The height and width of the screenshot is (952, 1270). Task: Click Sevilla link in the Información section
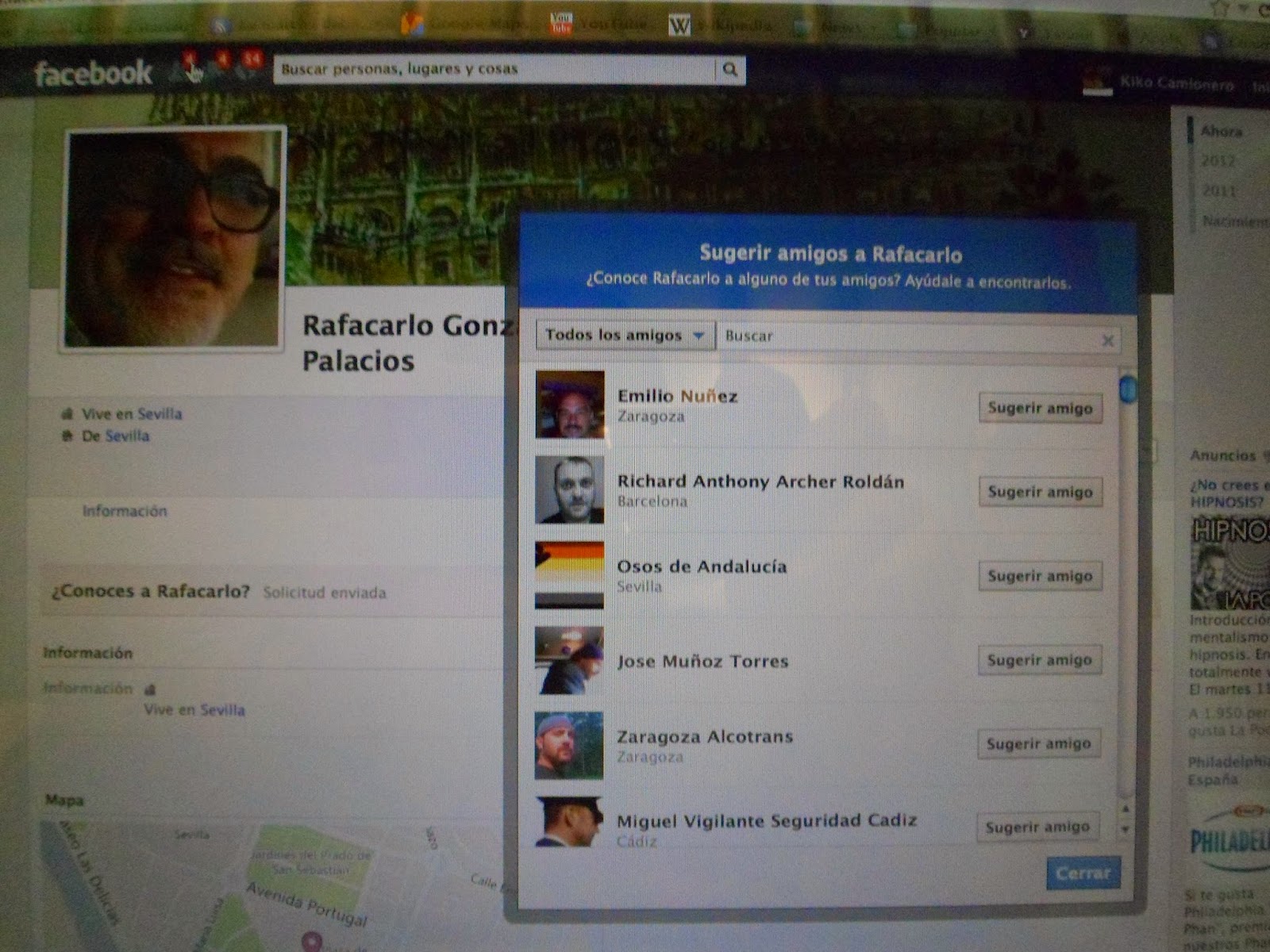(222, 710)
